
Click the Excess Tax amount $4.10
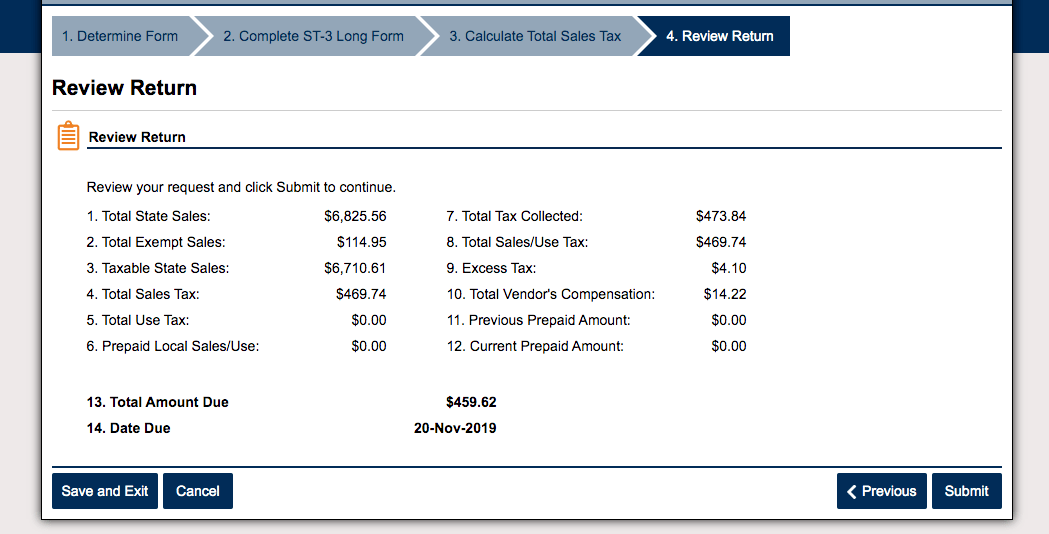(729, 268)
